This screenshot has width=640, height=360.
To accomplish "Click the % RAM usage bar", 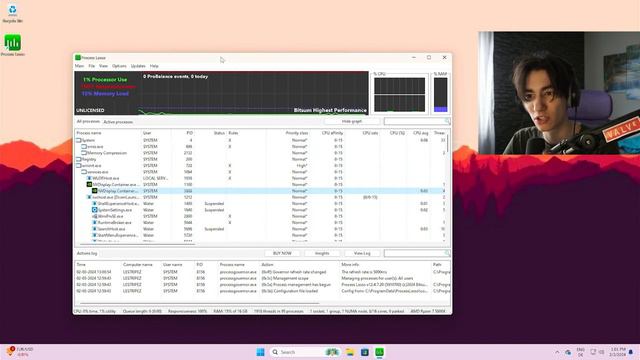I will coord(440,94).
